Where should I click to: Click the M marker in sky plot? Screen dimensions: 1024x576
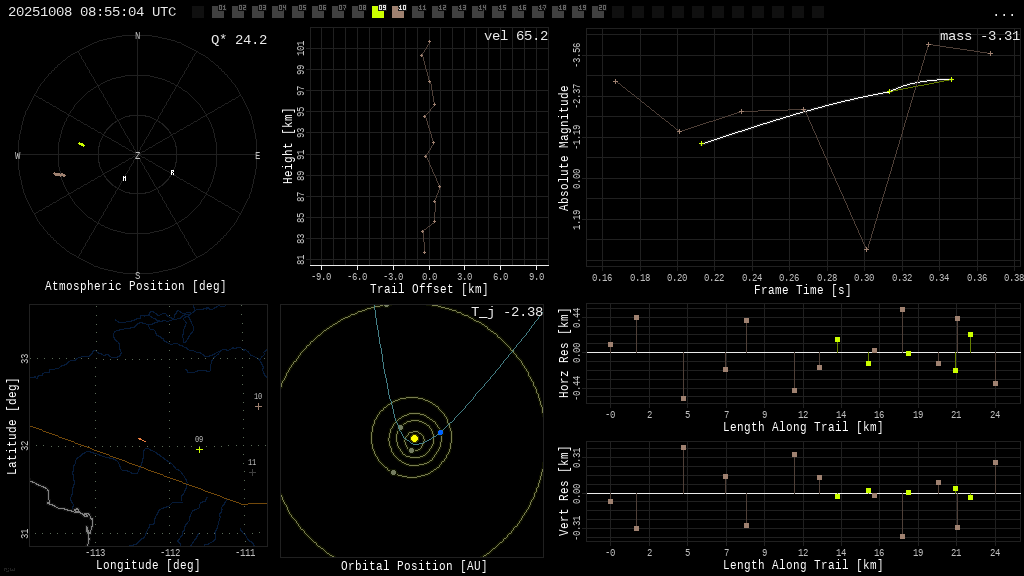coord(124,179)
